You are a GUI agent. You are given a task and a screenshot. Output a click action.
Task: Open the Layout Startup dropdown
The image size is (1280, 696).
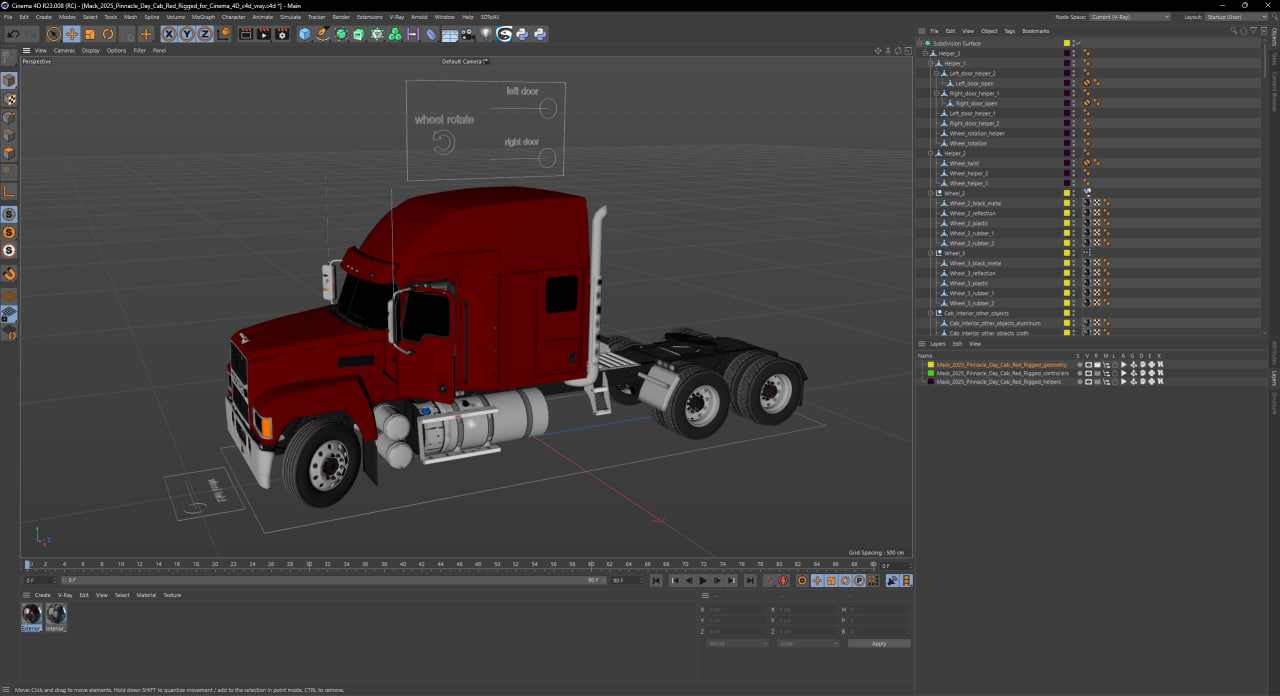[x=1238, y=17]
